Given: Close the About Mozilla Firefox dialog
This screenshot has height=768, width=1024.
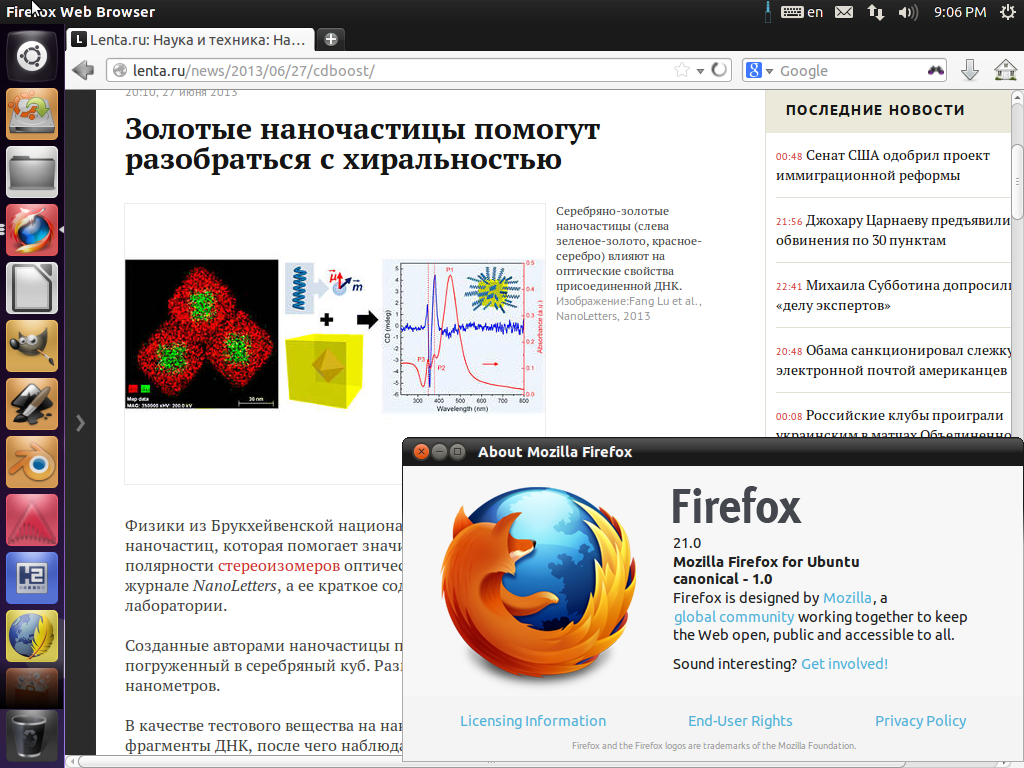Looking at the screenshot, I should click(421, 451).
